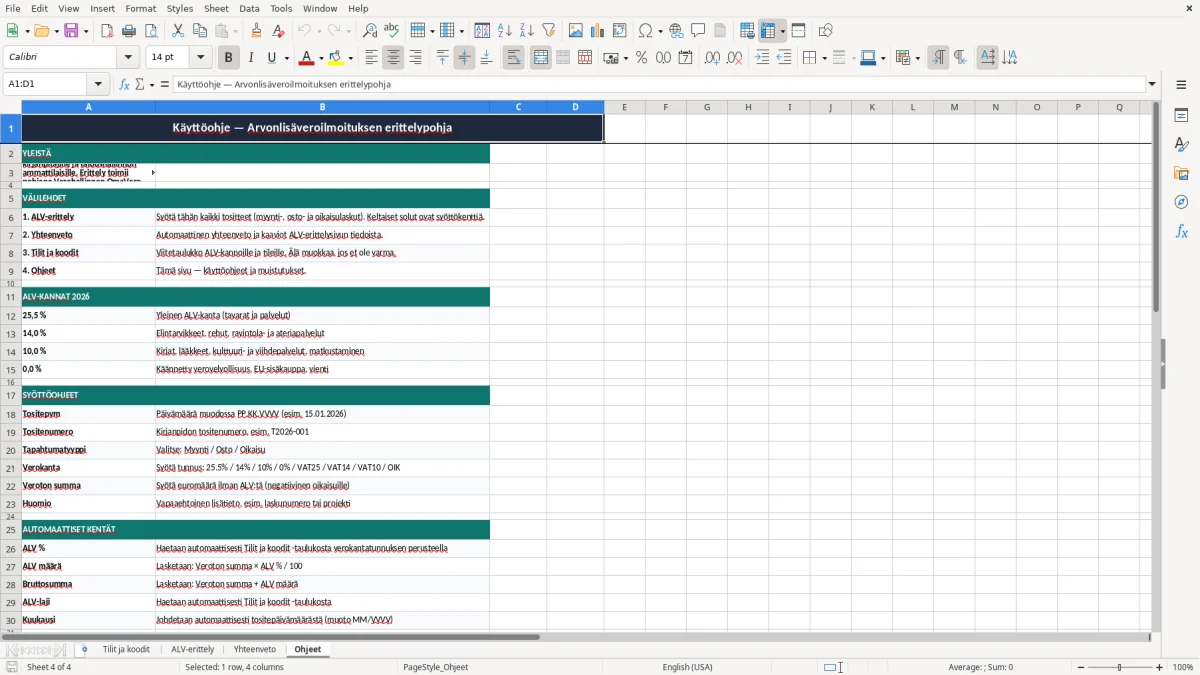
Task: Toggle Merge and Center Cells
Action: coord(541,58)
